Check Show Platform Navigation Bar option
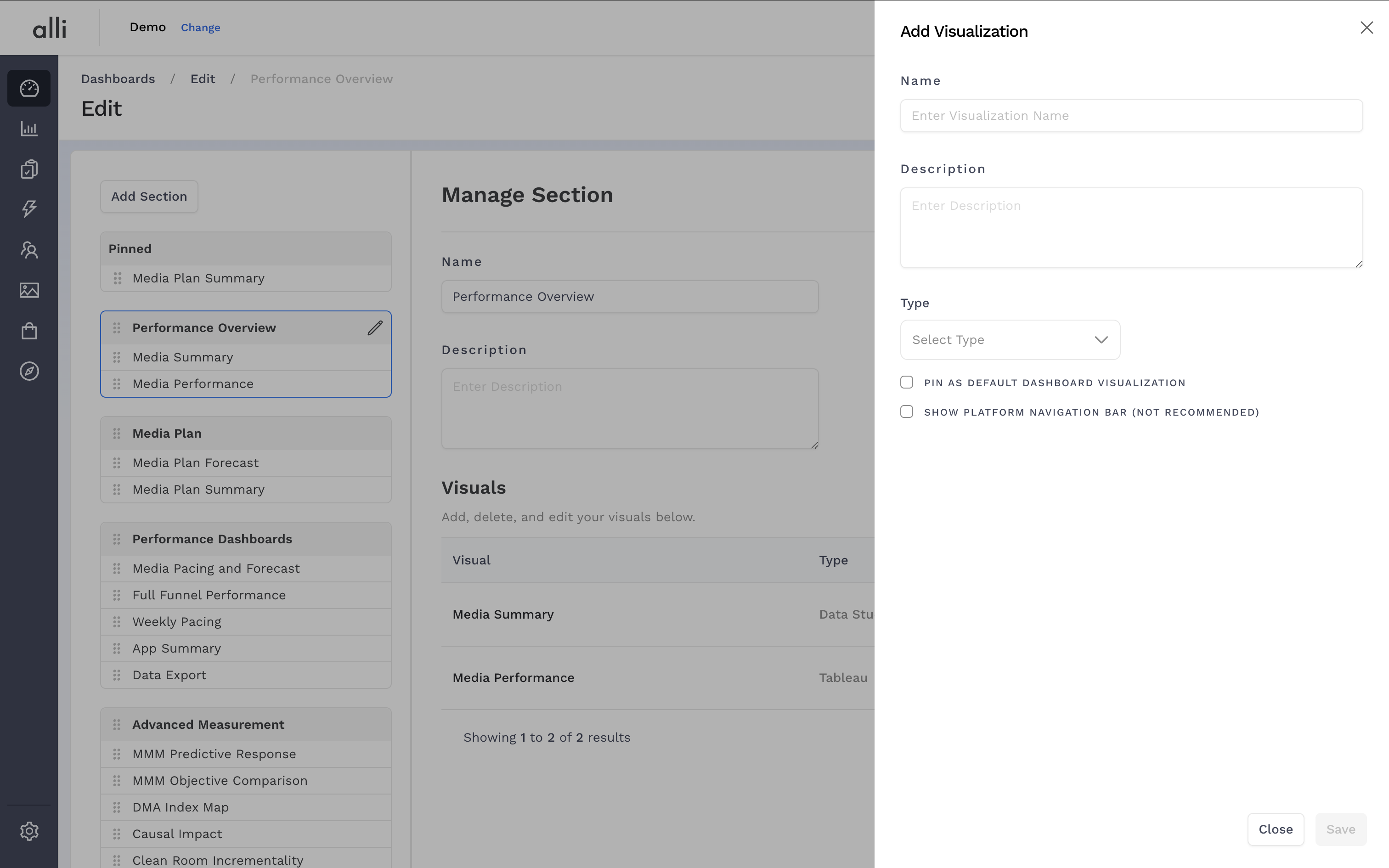Screen dimensions: 1389x868 click(x=907, y=412)
